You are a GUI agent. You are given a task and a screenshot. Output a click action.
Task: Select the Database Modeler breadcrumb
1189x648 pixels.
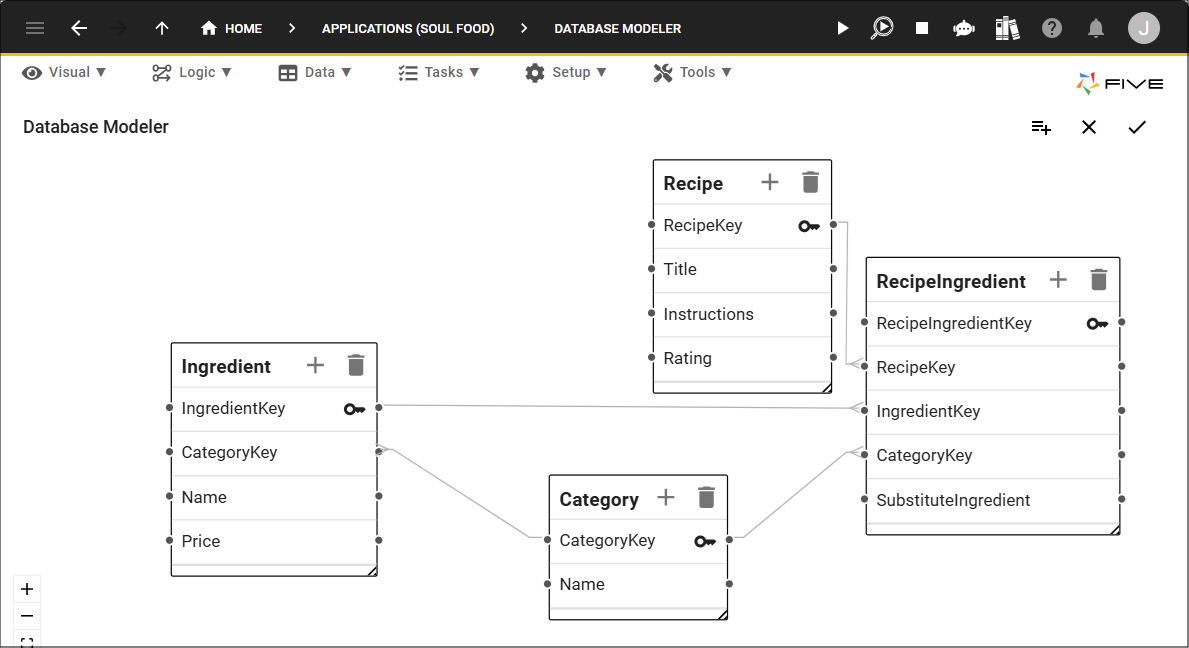[617, 29]
